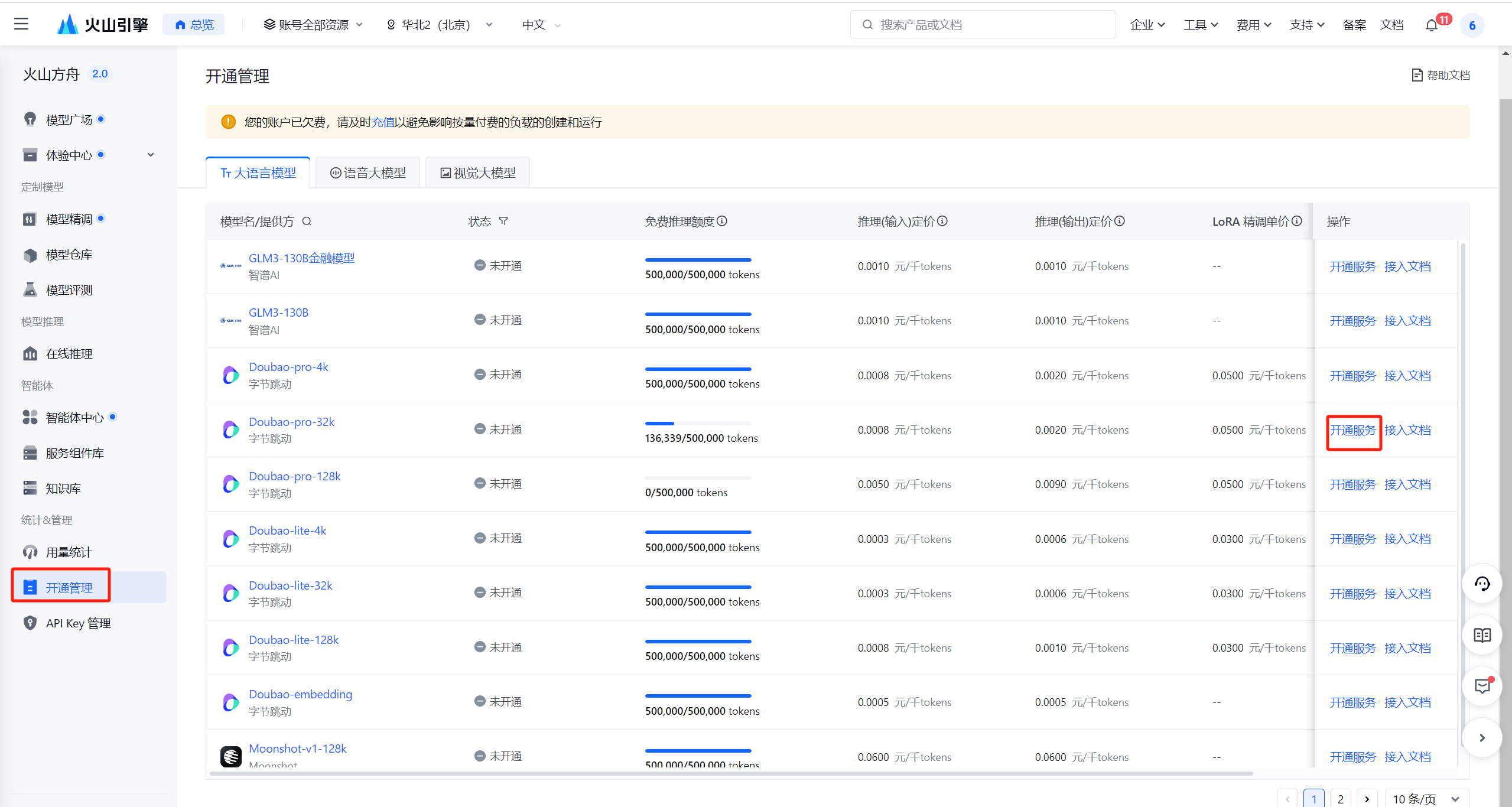Go to page 2 in pagination

1341,799
